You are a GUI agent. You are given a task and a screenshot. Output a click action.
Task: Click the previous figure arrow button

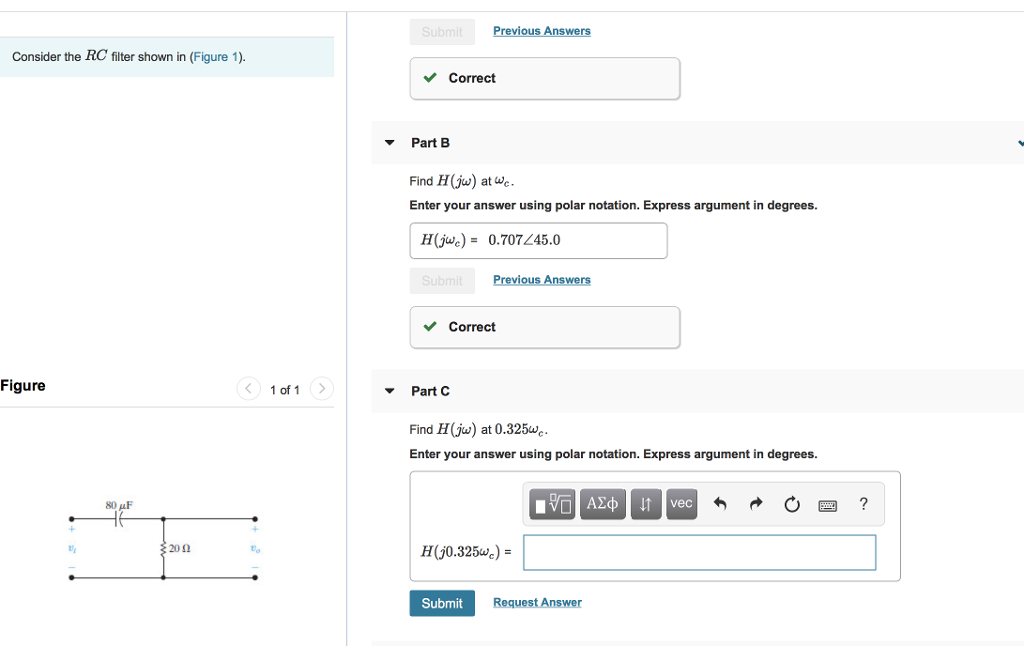click(248, 389)
